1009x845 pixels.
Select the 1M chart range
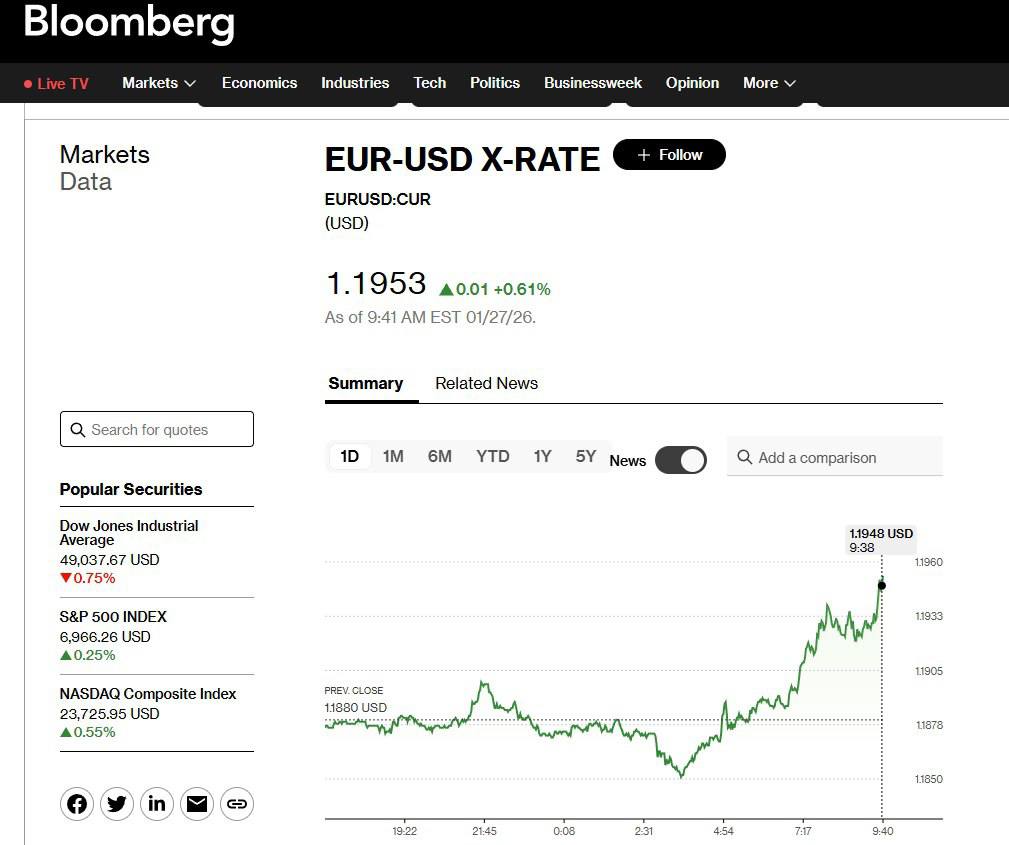[x=393, y=456]
